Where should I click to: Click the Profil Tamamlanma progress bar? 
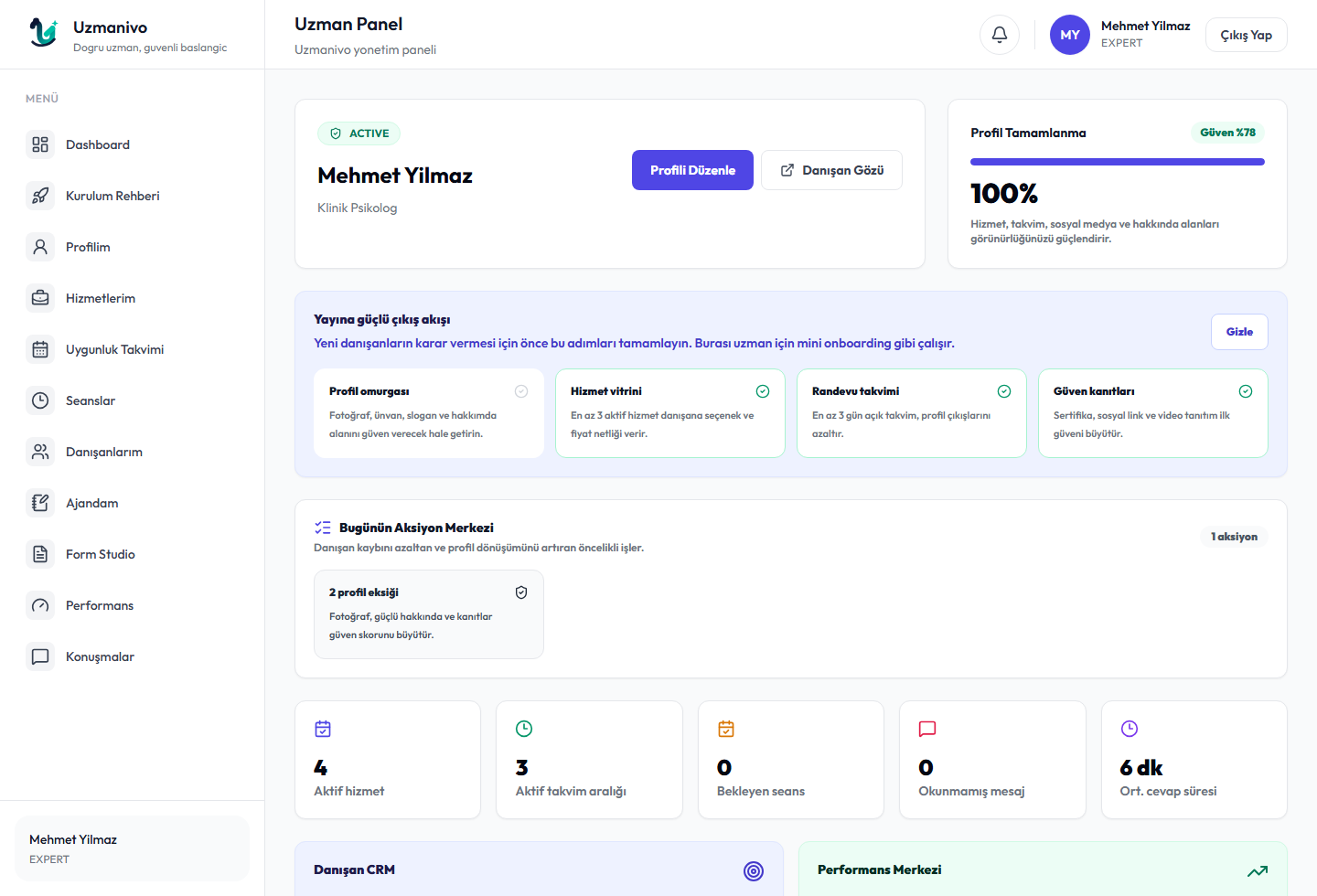(1118, 162)
